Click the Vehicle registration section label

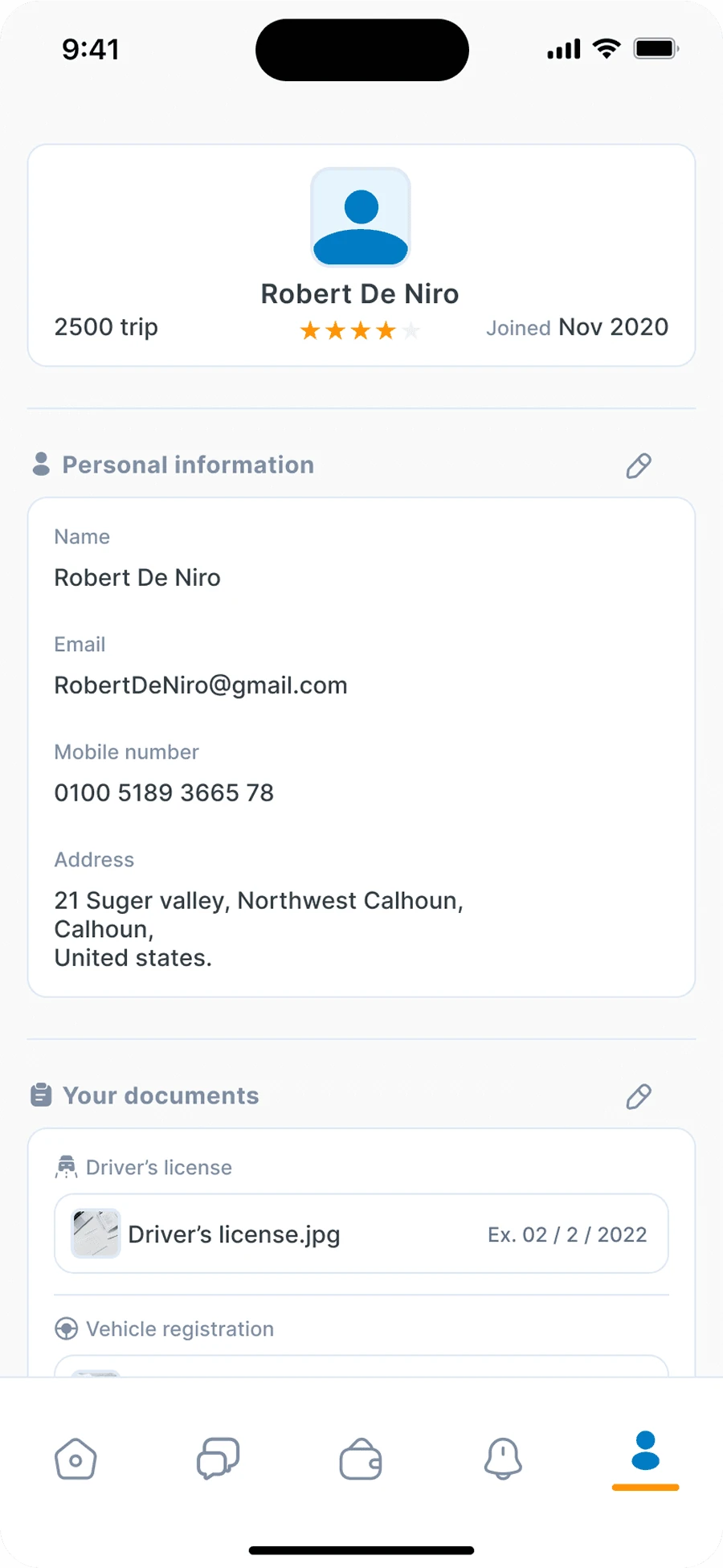point(180,1329)
